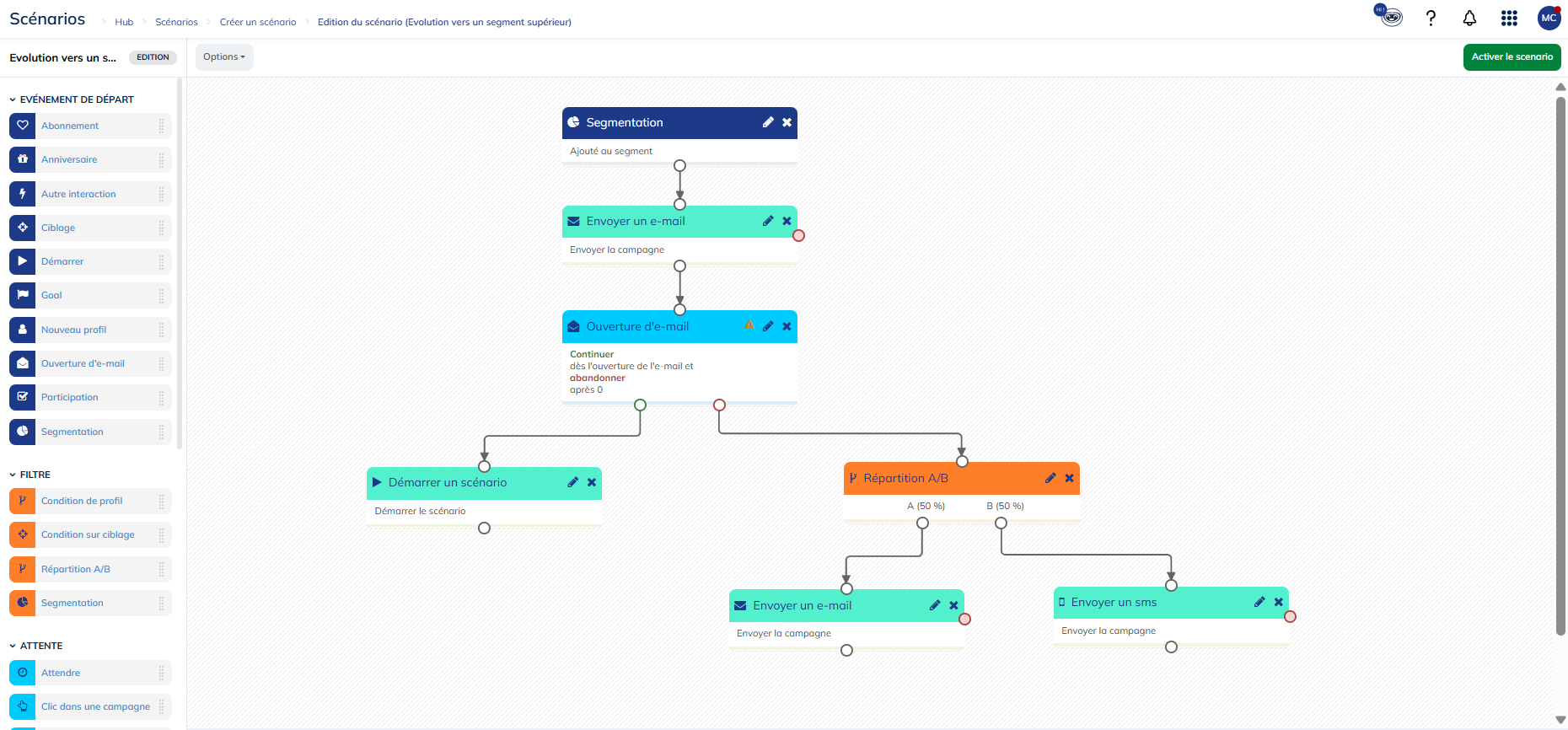Go to Scénarios in breadcrumb
Image resolution: width=1568 pixels, height=730 pixels.
[176, 22]
